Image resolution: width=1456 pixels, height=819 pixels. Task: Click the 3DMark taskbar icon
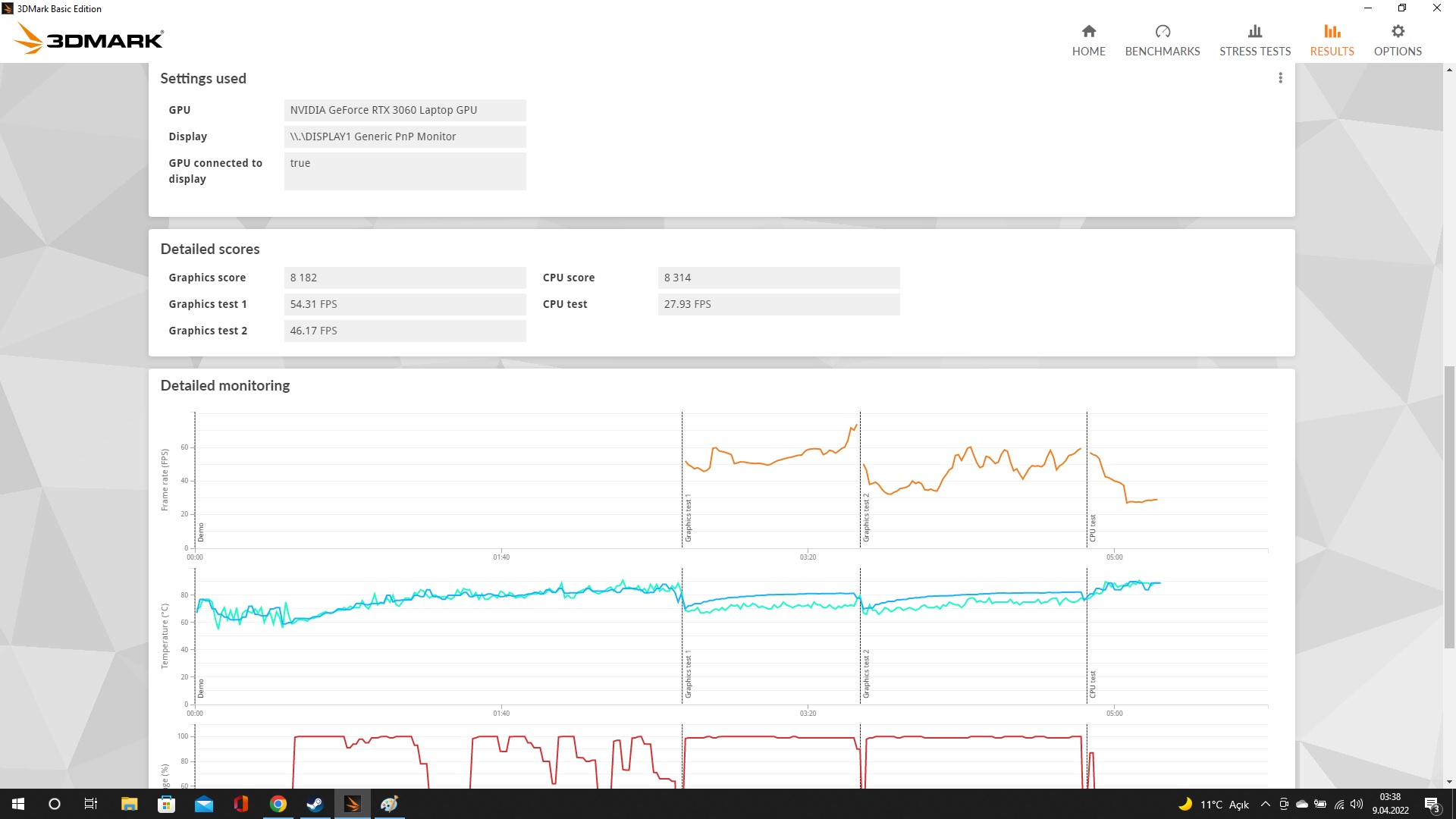coord(352,804)
